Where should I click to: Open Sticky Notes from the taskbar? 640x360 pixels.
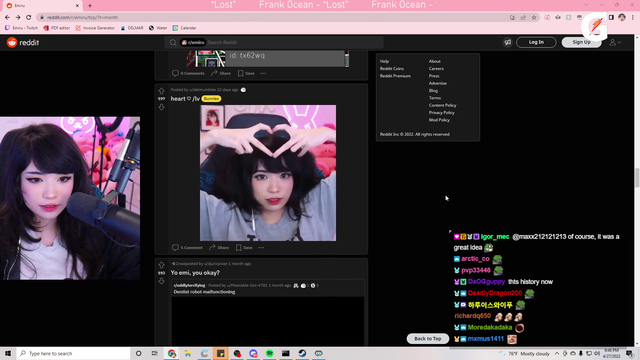click(x=220, y=353)
